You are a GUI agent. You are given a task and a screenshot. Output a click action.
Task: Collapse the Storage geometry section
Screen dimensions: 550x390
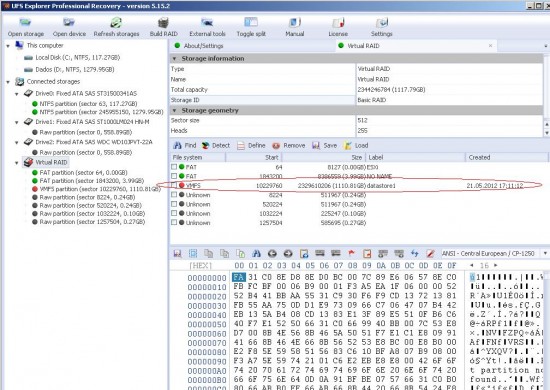pos(174,110)
